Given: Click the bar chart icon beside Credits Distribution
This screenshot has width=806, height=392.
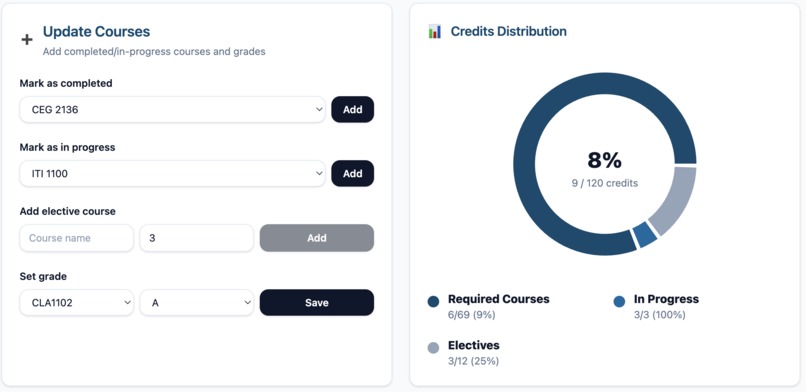Looking at the screenshot, I should [x=434, y=31].
